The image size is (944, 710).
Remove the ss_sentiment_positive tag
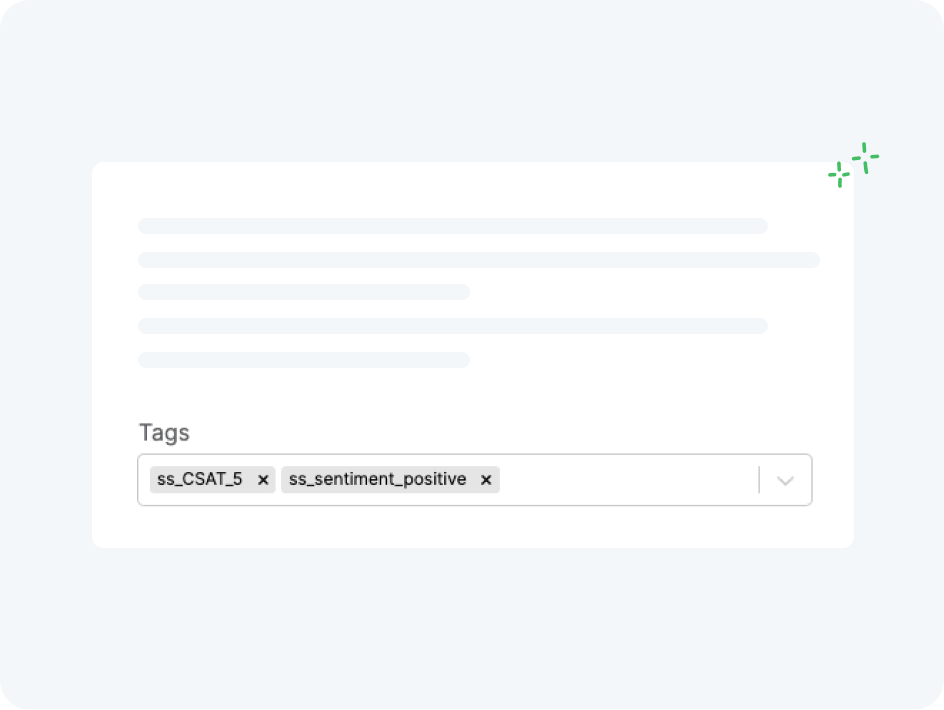[x=486, y=480]
